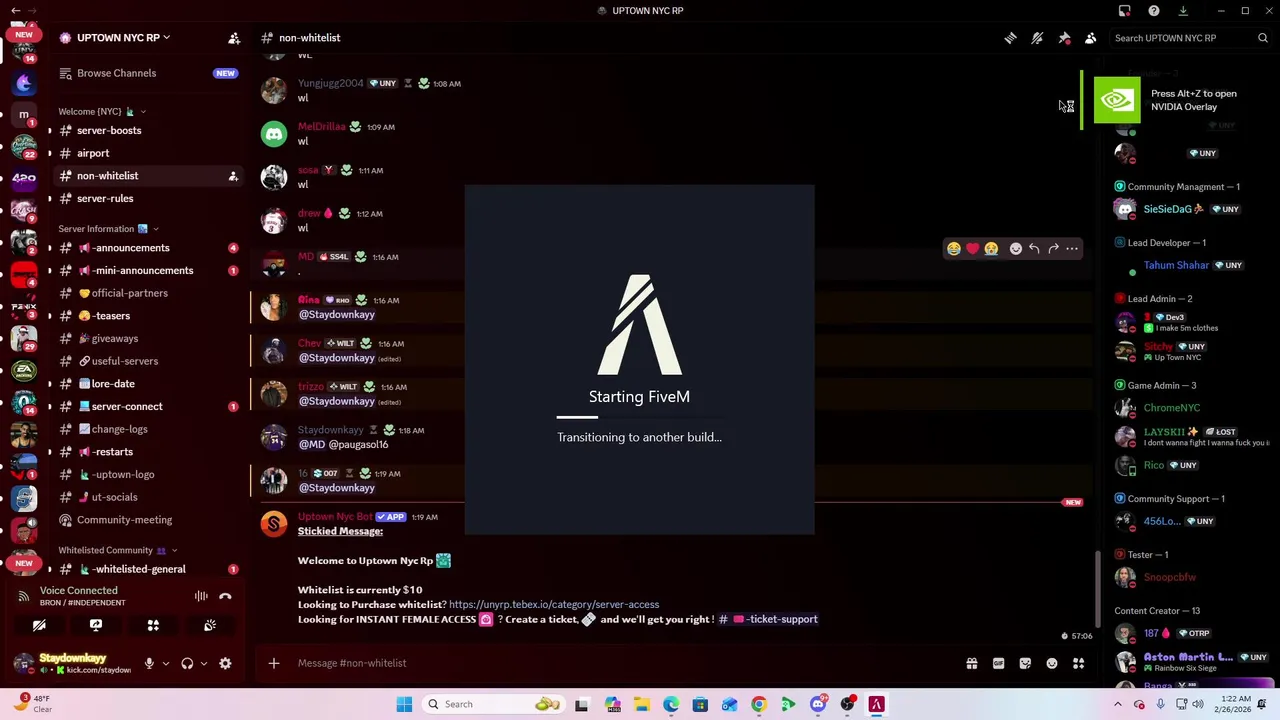This screenshot has height=720, width=1280.
Task: Open the GIF picker
Action: click(x=998, y=663)
